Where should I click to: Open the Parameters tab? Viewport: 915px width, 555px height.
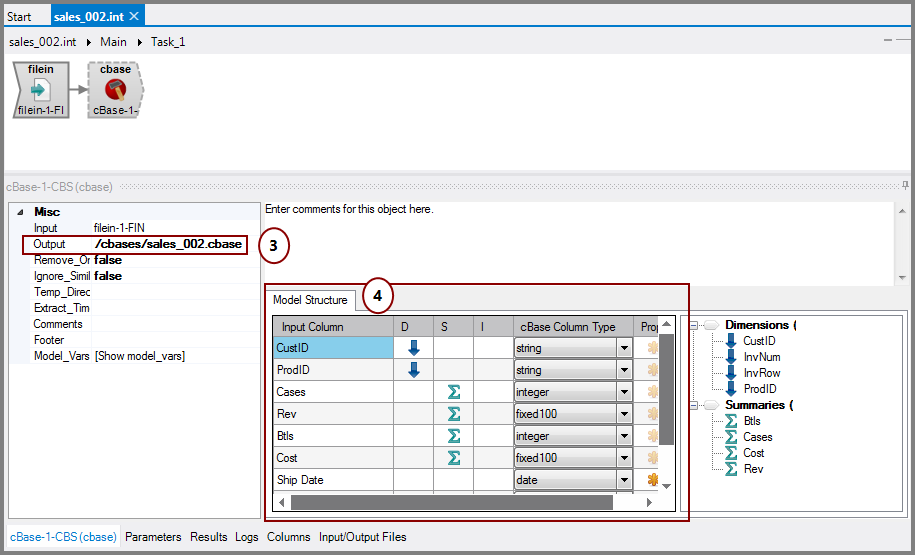click(153, 537)
